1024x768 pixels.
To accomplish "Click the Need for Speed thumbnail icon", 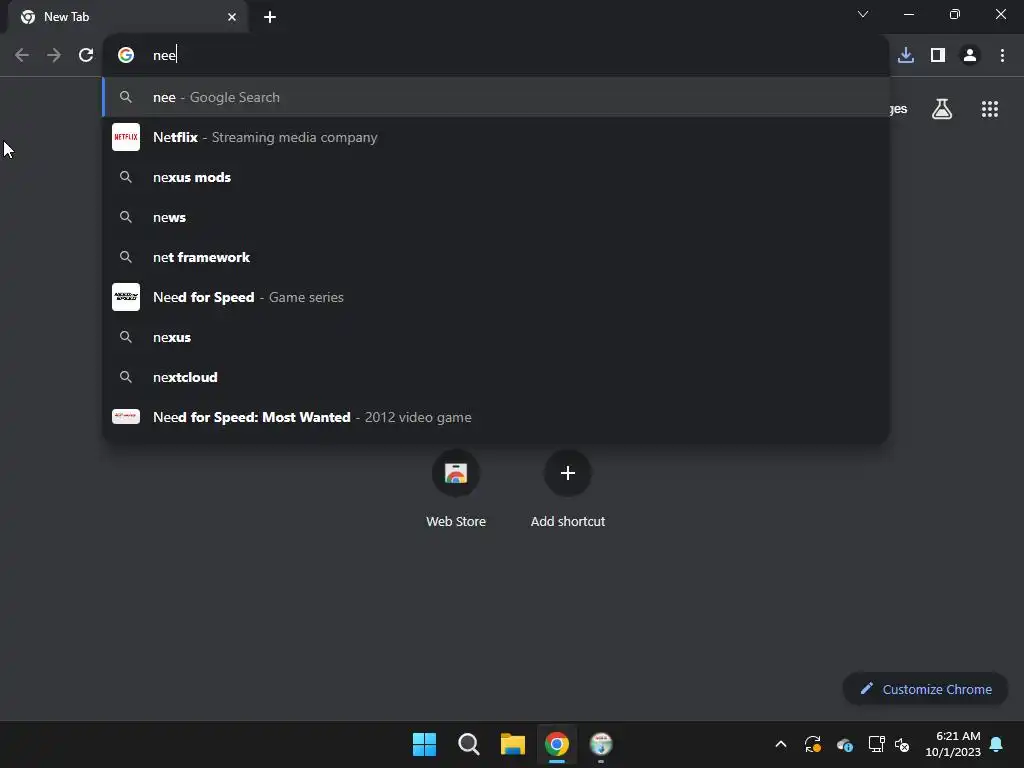I will [x=126, y=297].
